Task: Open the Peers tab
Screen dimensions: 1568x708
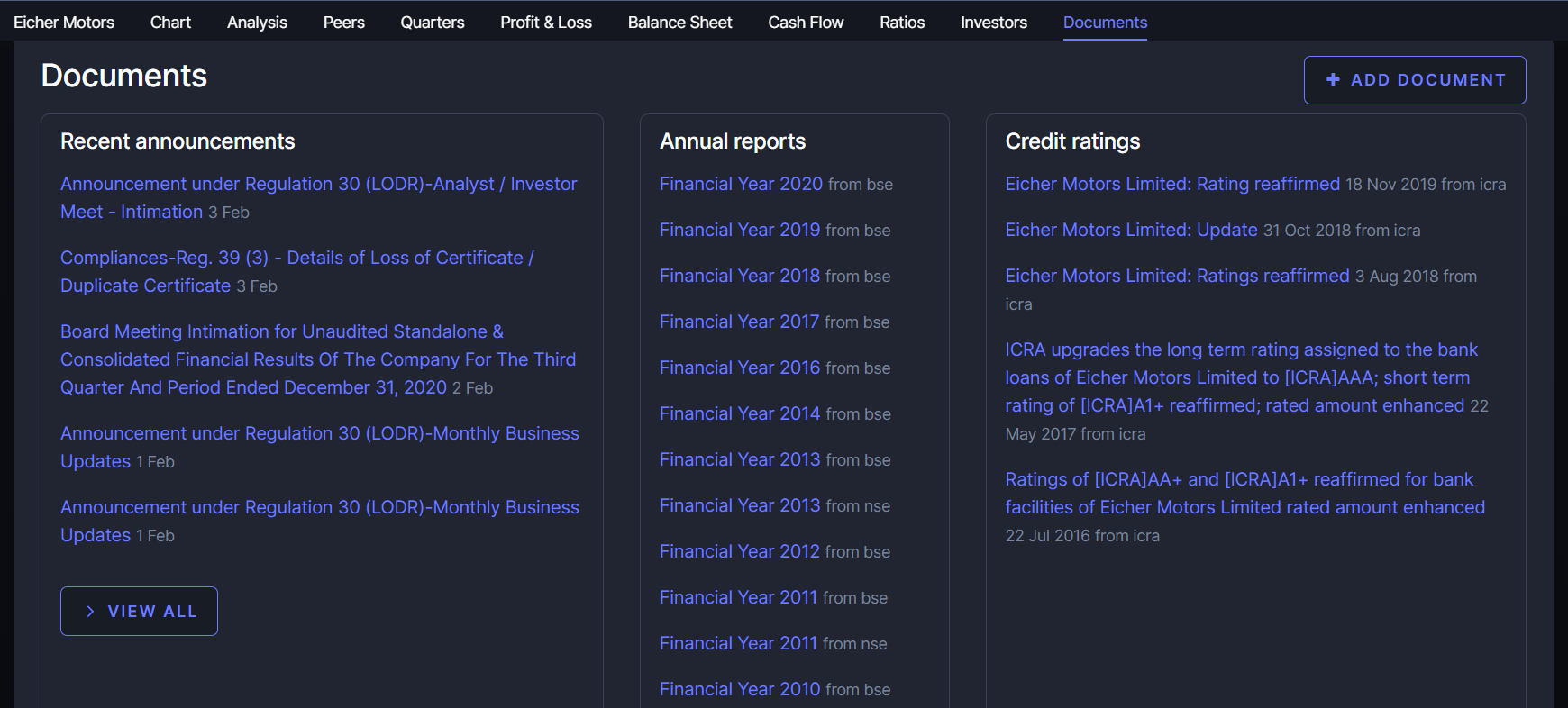Action: pos(344,22)
